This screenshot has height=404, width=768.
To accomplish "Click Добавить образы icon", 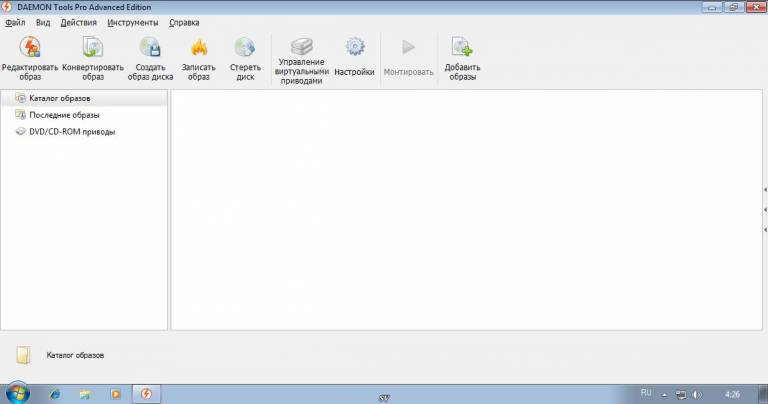I will [462, 48].
